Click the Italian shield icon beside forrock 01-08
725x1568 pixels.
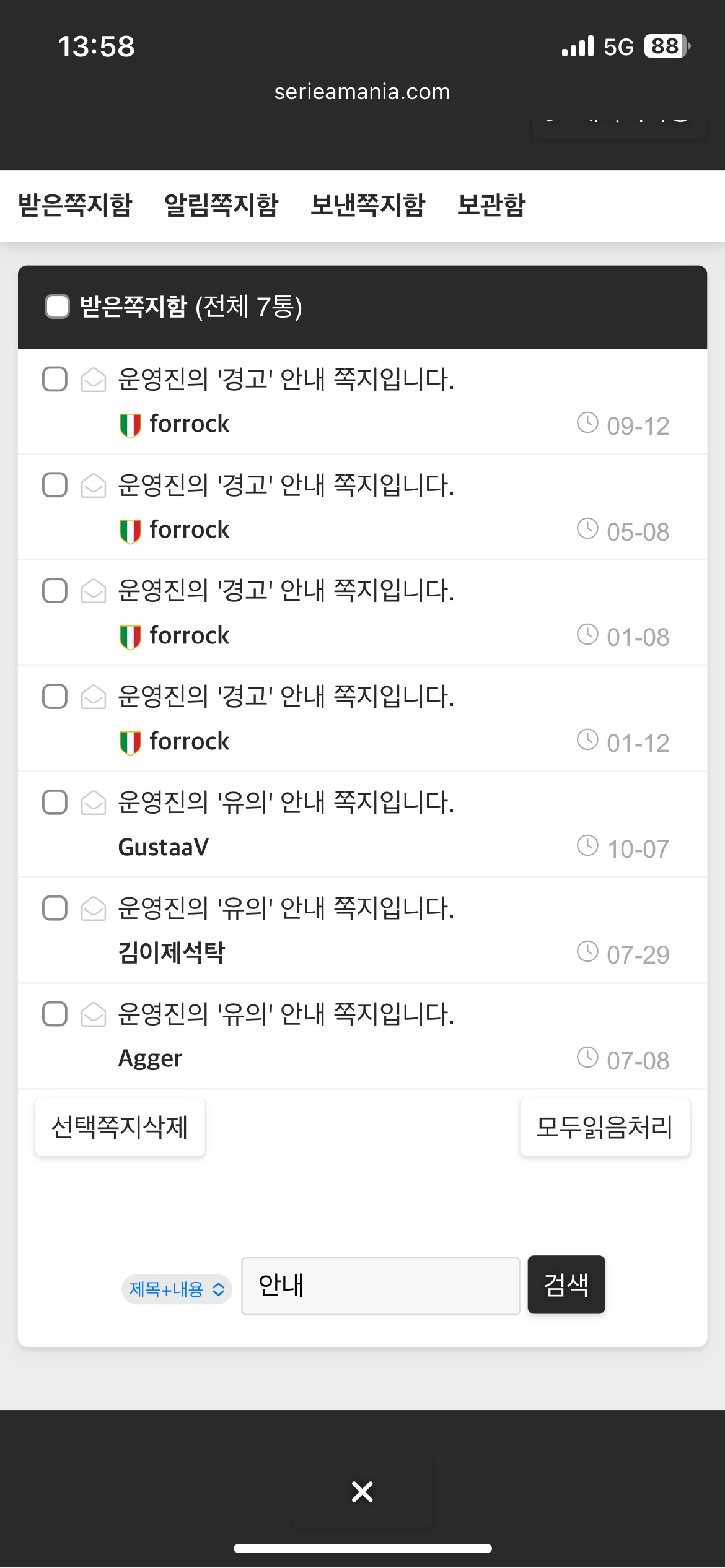coord(130,637)
